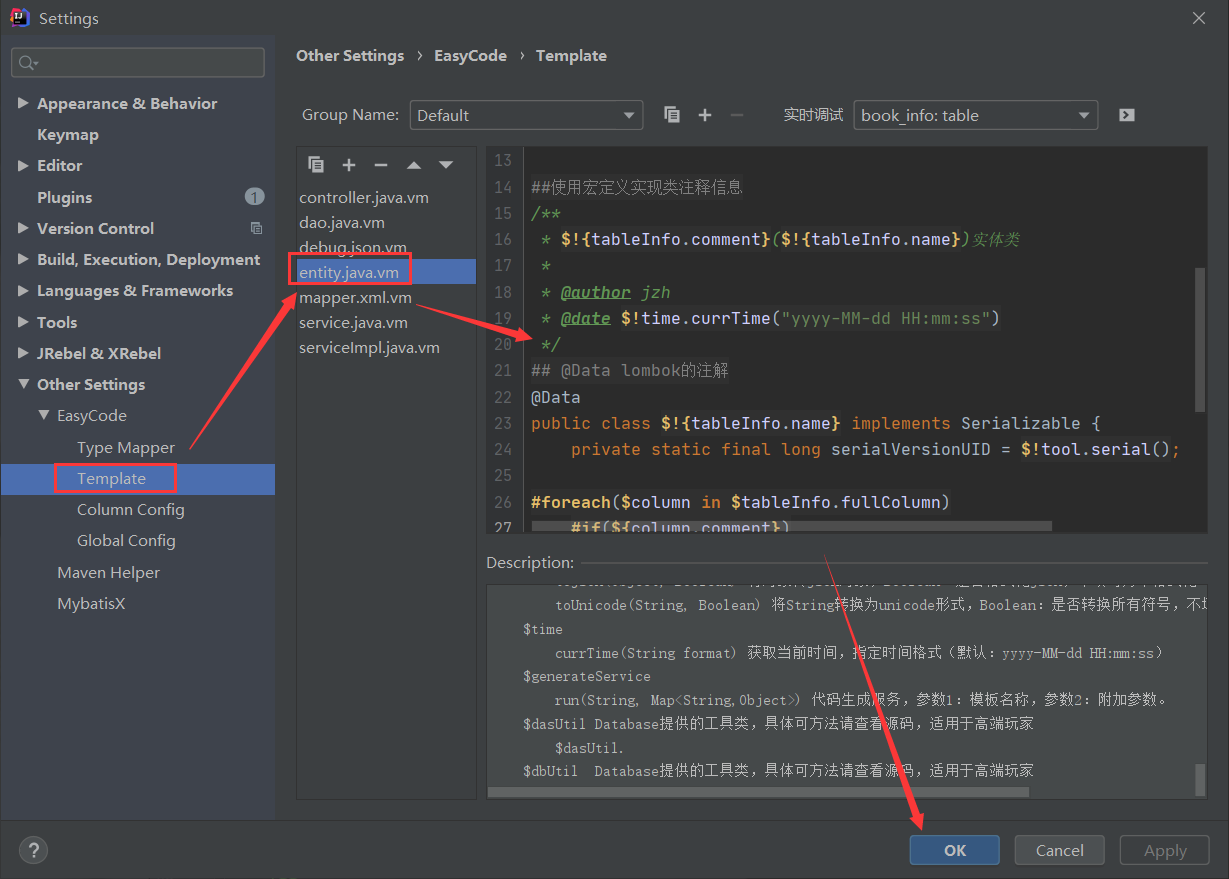1229x879 pixels.
Task: Click the serialVersionUID code line
Action: [x=876, y=449]
